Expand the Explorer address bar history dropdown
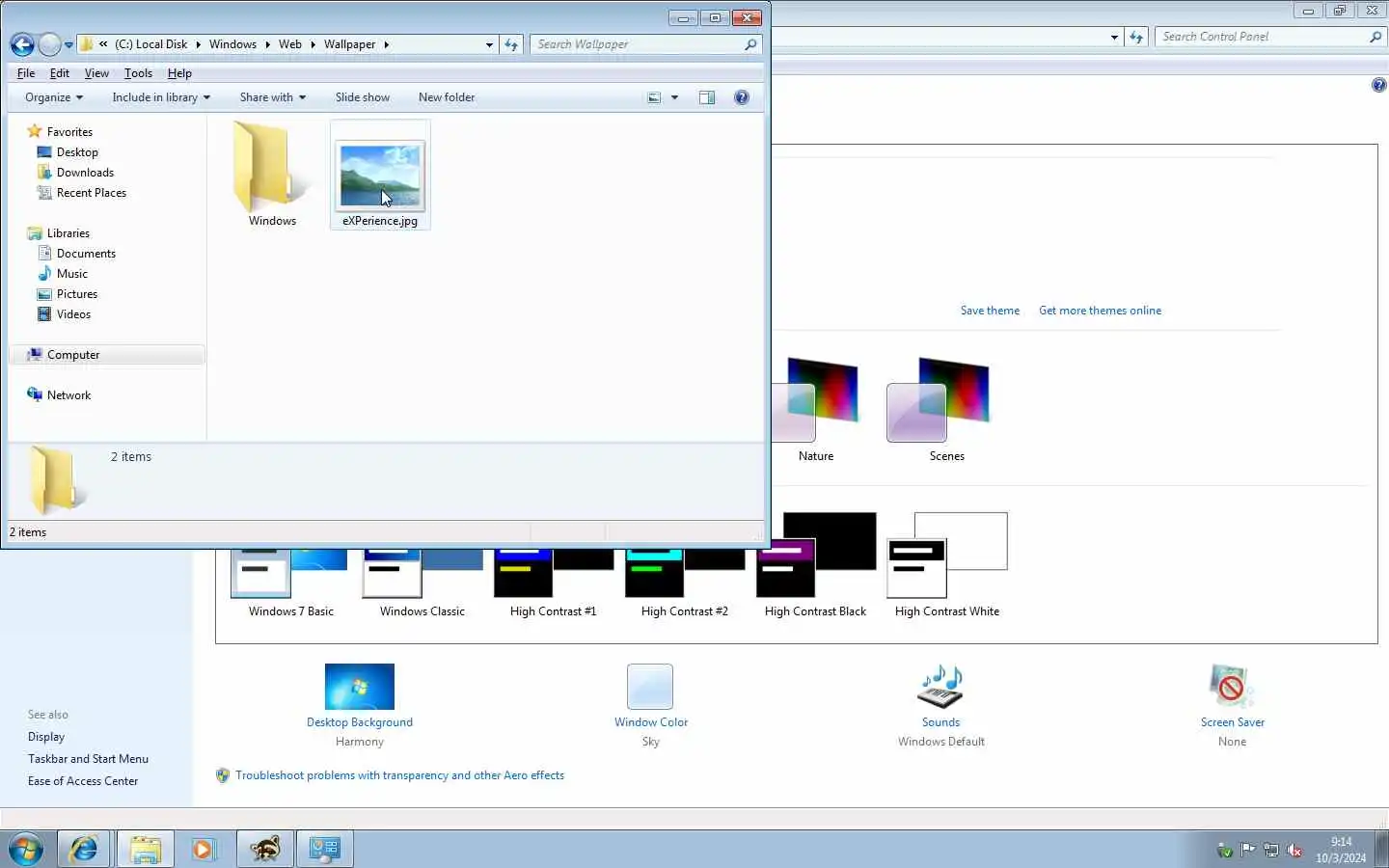 pos(489,44)
